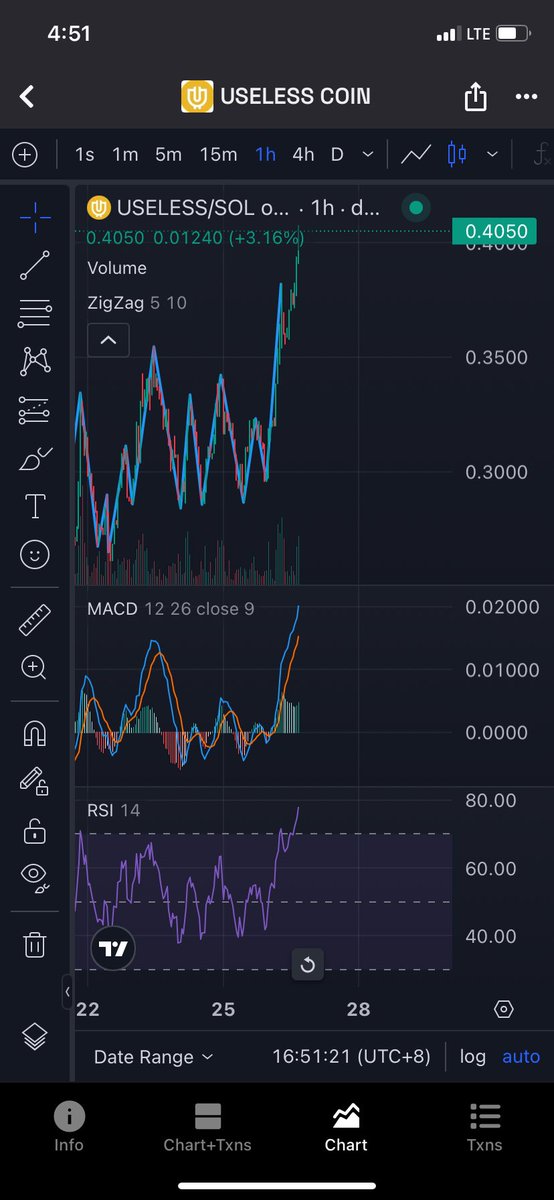Image resolution: width=554 pixels, height=1200 pixels.
Task: Select the 5m timeframe
Action: point(168,154)
